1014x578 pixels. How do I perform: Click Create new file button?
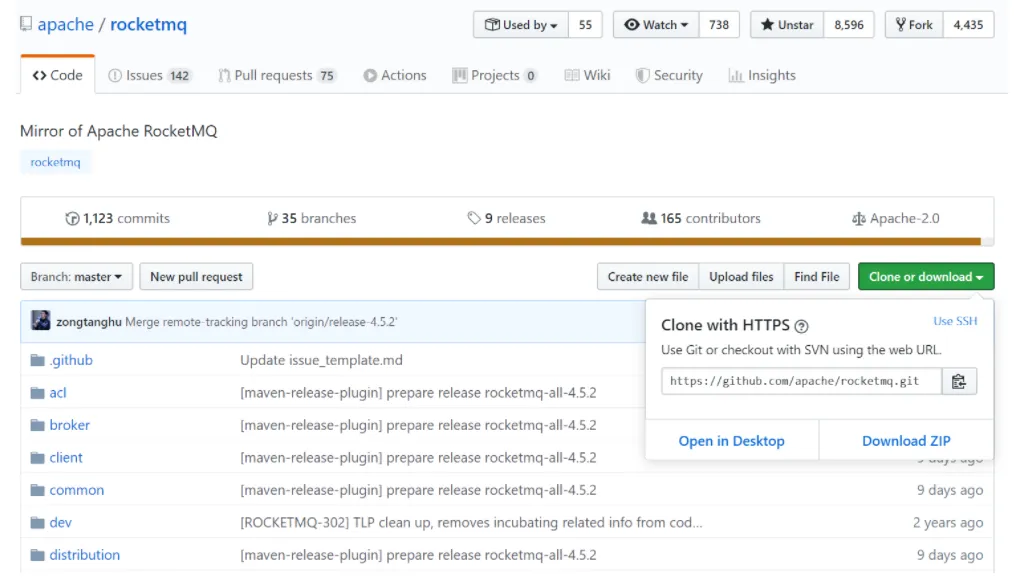(648, 277)
